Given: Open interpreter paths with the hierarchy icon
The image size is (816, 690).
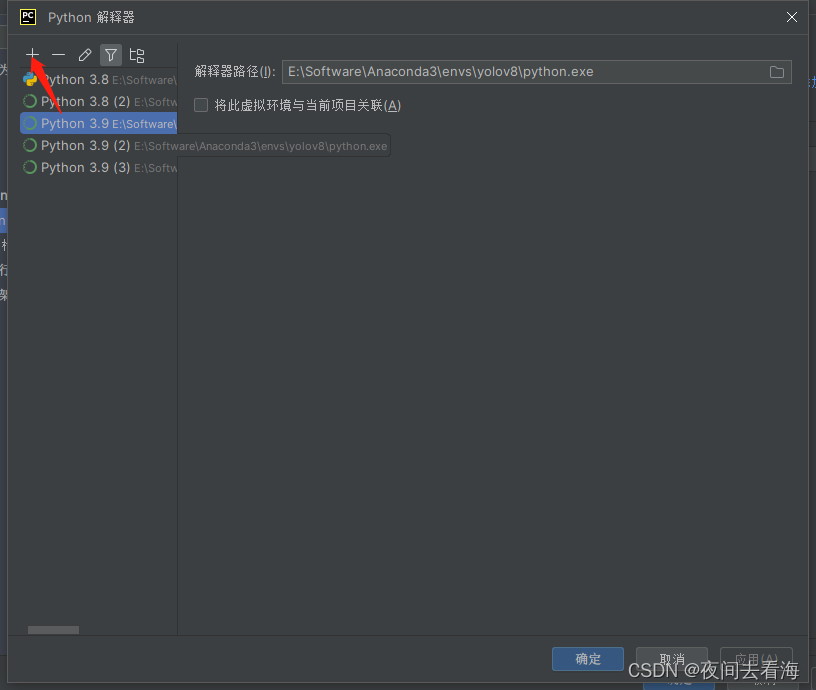Looking at the screenshot, I should [136, 55].
